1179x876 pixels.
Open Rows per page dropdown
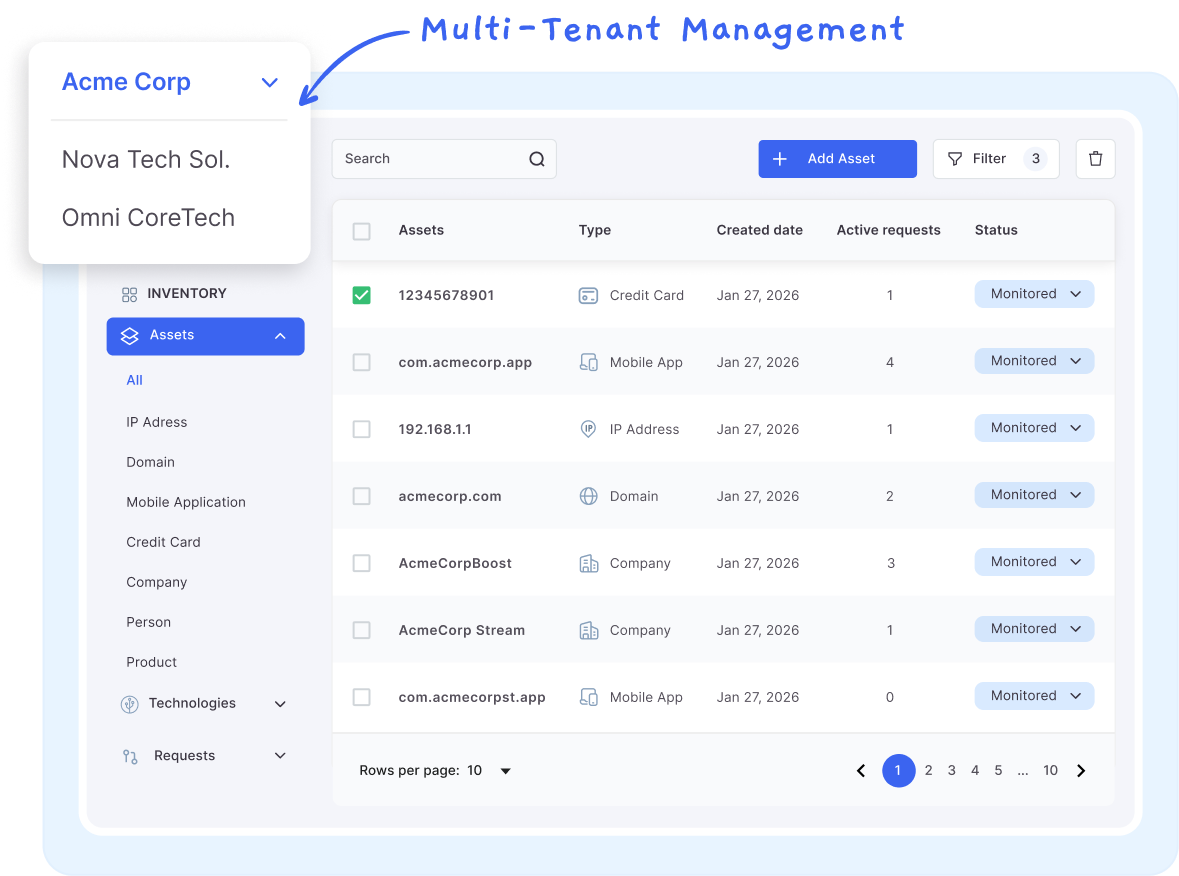tap(505, 771)
